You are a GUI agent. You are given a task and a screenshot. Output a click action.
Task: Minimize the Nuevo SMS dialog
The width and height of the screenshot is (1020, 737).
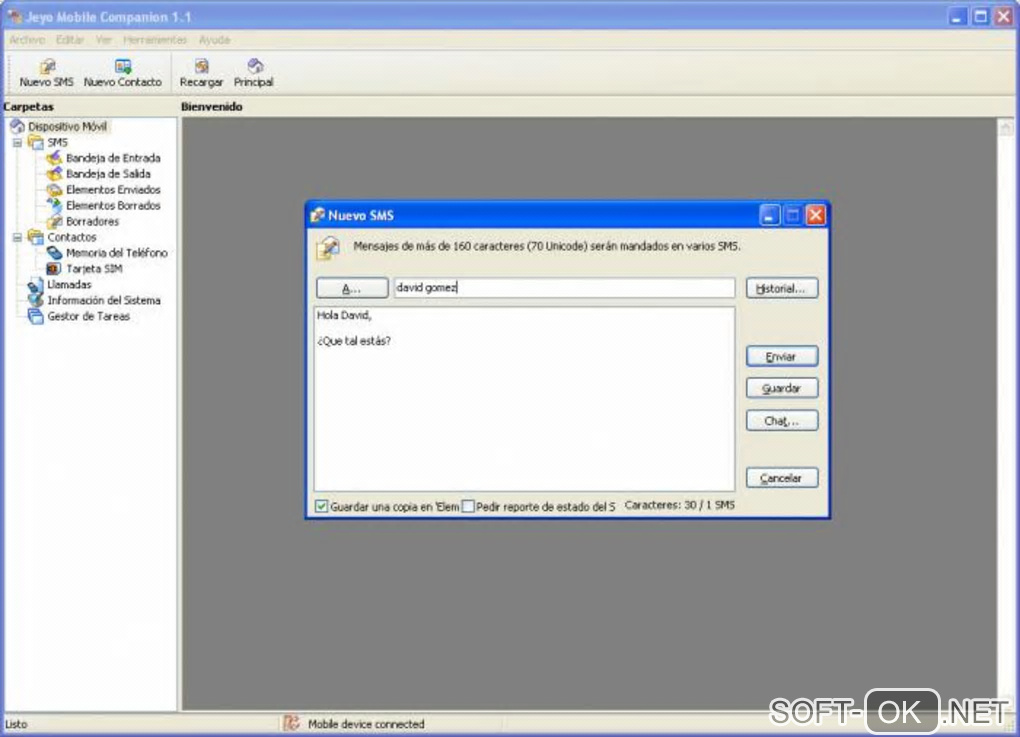tap(770, 215)
